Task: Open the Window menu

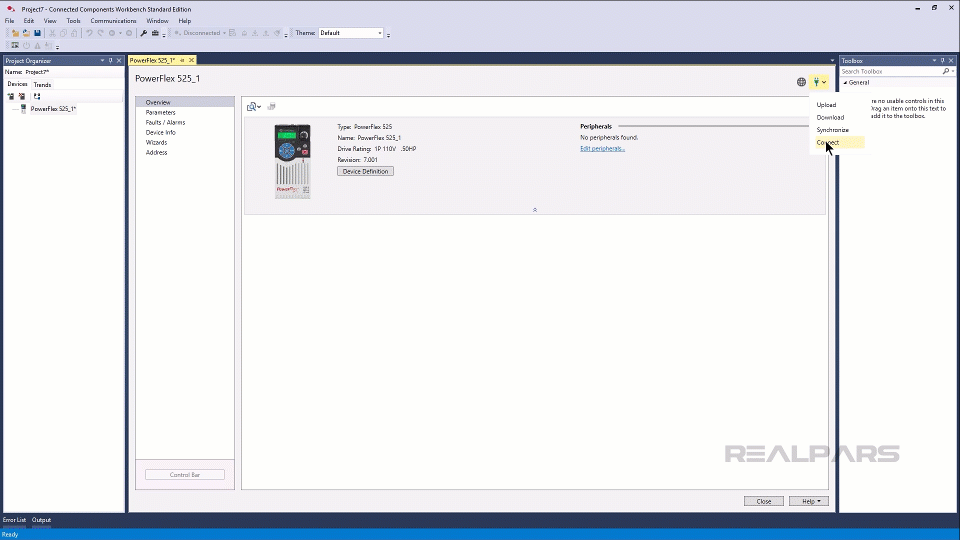Action: coord(157,21)
